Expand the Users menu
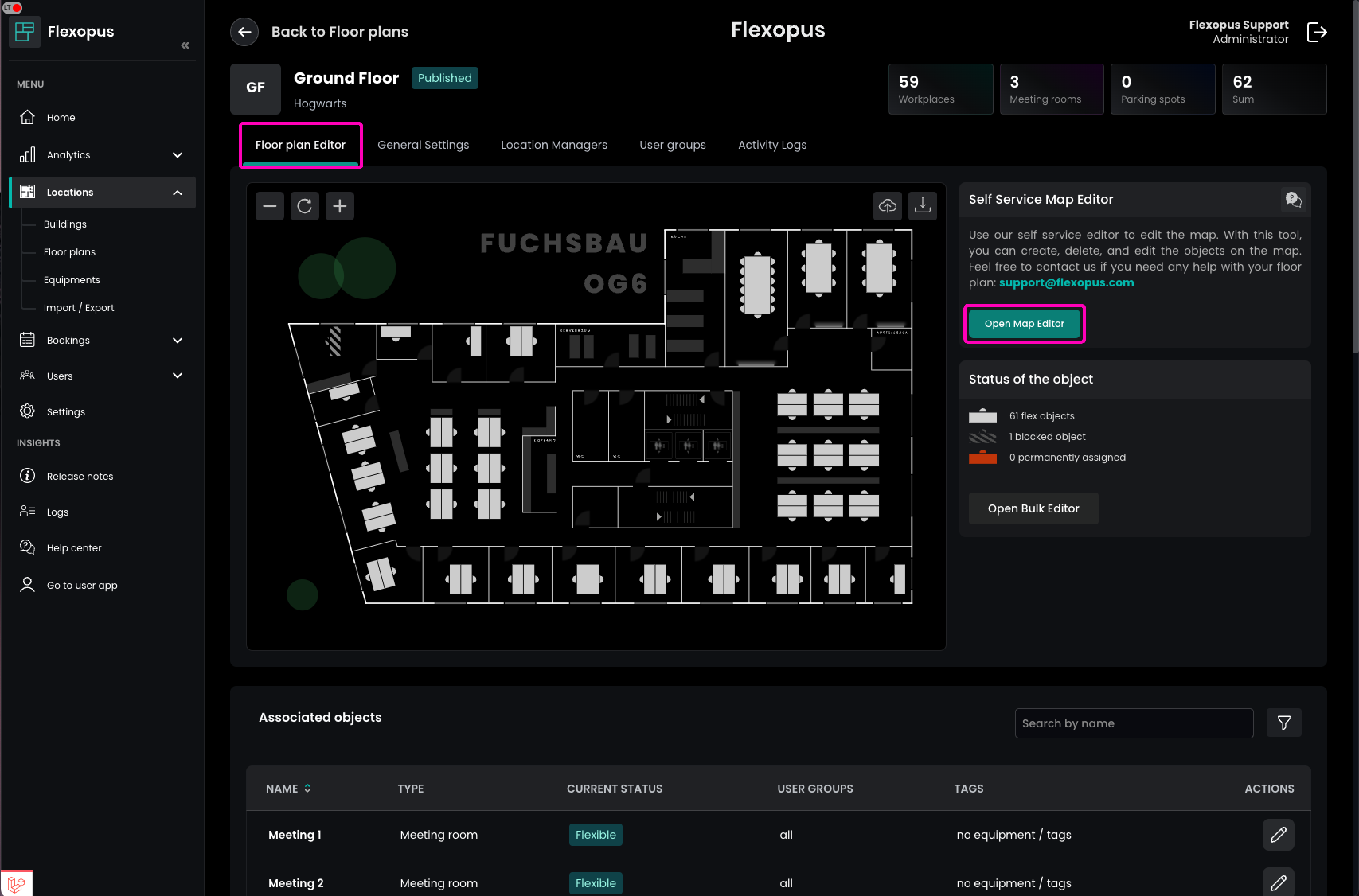Image resolution: width=1359 pixels, height=896 pixels. point(177,376)
